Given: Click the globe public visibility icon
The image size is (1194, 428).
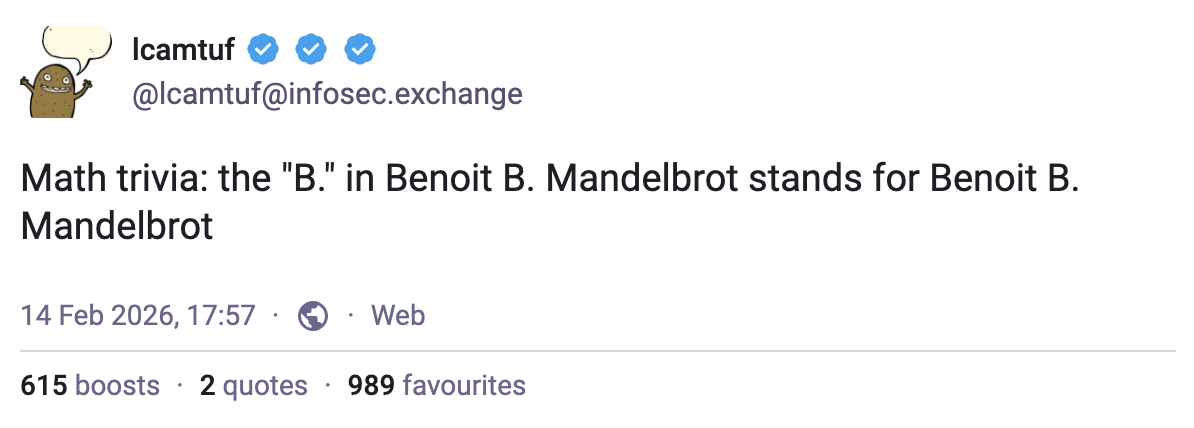Looking at the screenshot, I should click(314, 316).
